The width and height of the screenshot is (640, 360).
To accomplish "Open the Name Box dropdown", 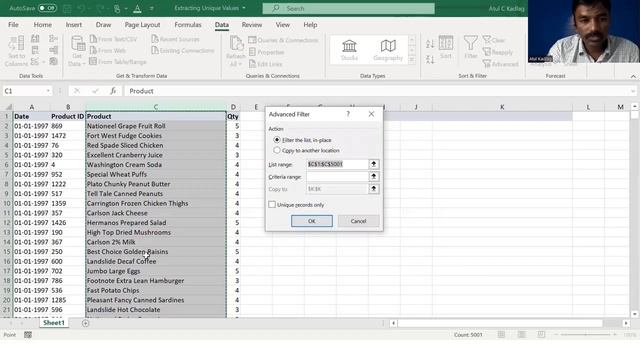I will tap(48, 91).
